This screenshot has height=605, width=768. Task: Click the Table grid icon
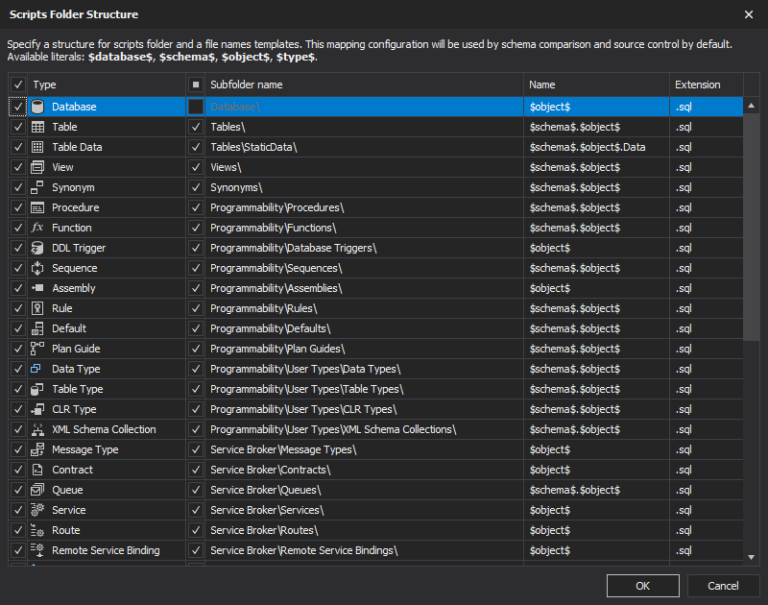(38, 127)
